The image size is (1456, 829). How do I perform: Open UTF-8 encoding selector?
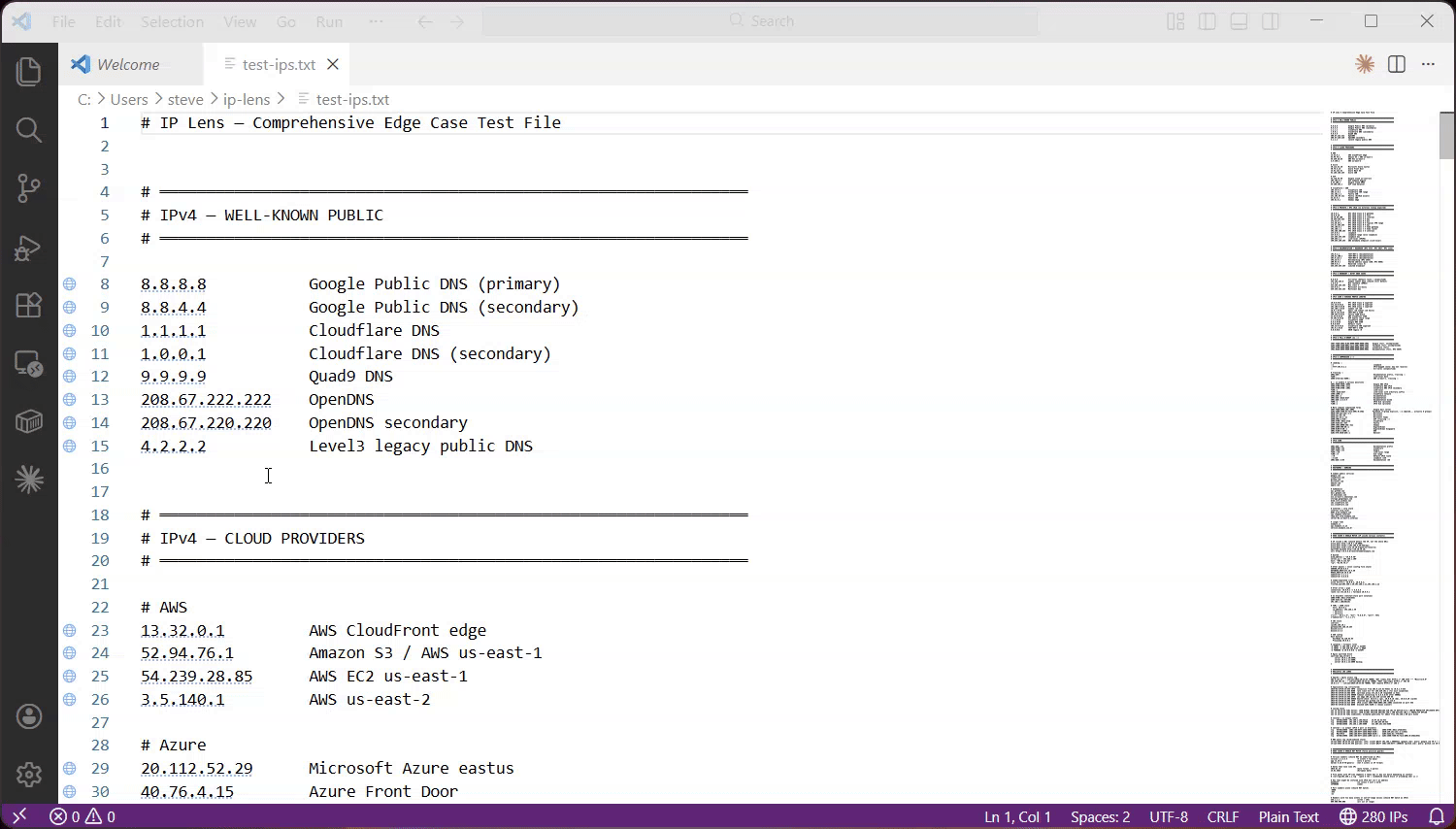tap(1169, 816)
